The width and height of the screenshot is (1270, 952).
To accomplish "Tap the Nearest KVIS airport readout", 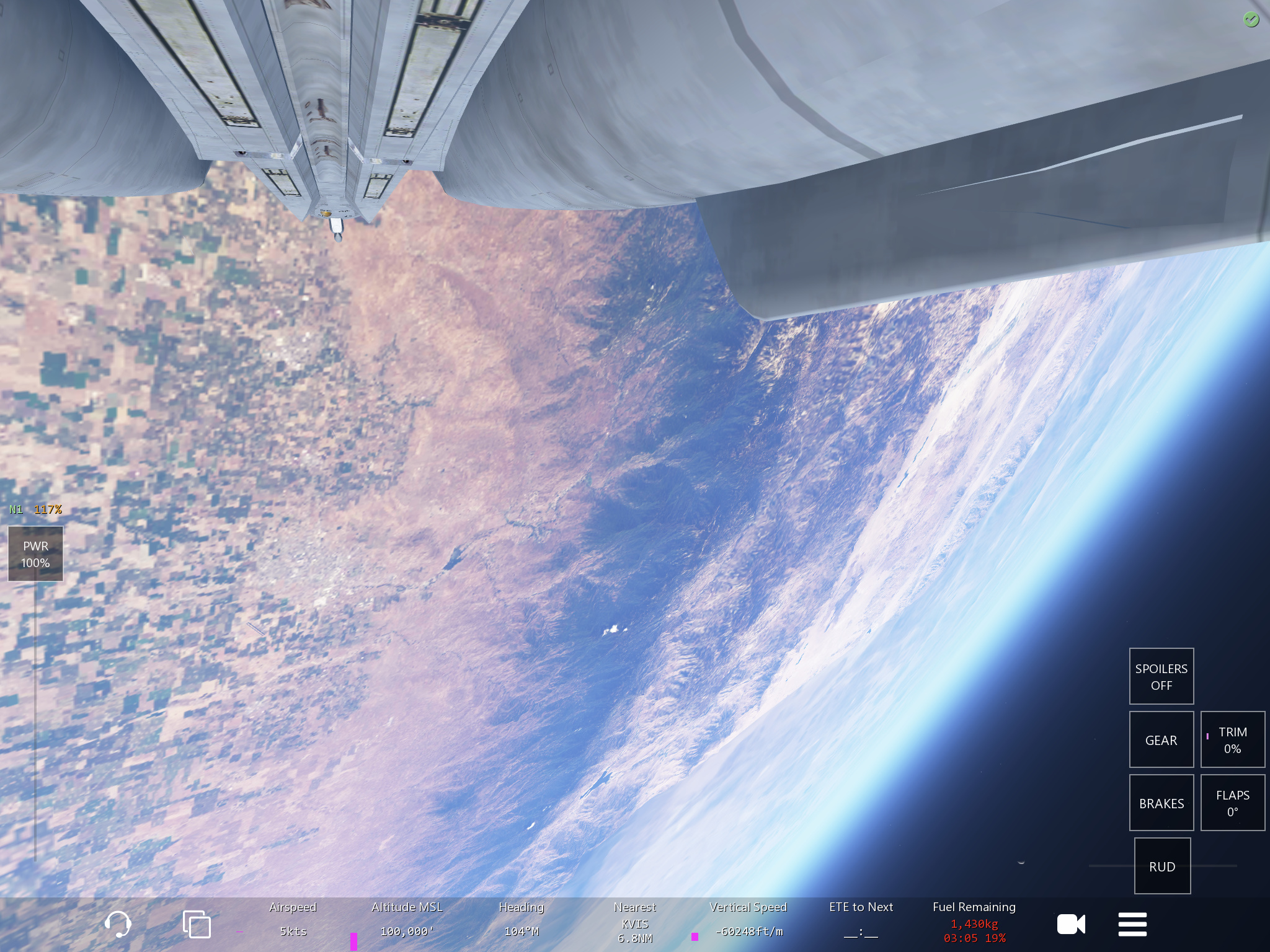I will pyautogui.click(x=634, y=923).
